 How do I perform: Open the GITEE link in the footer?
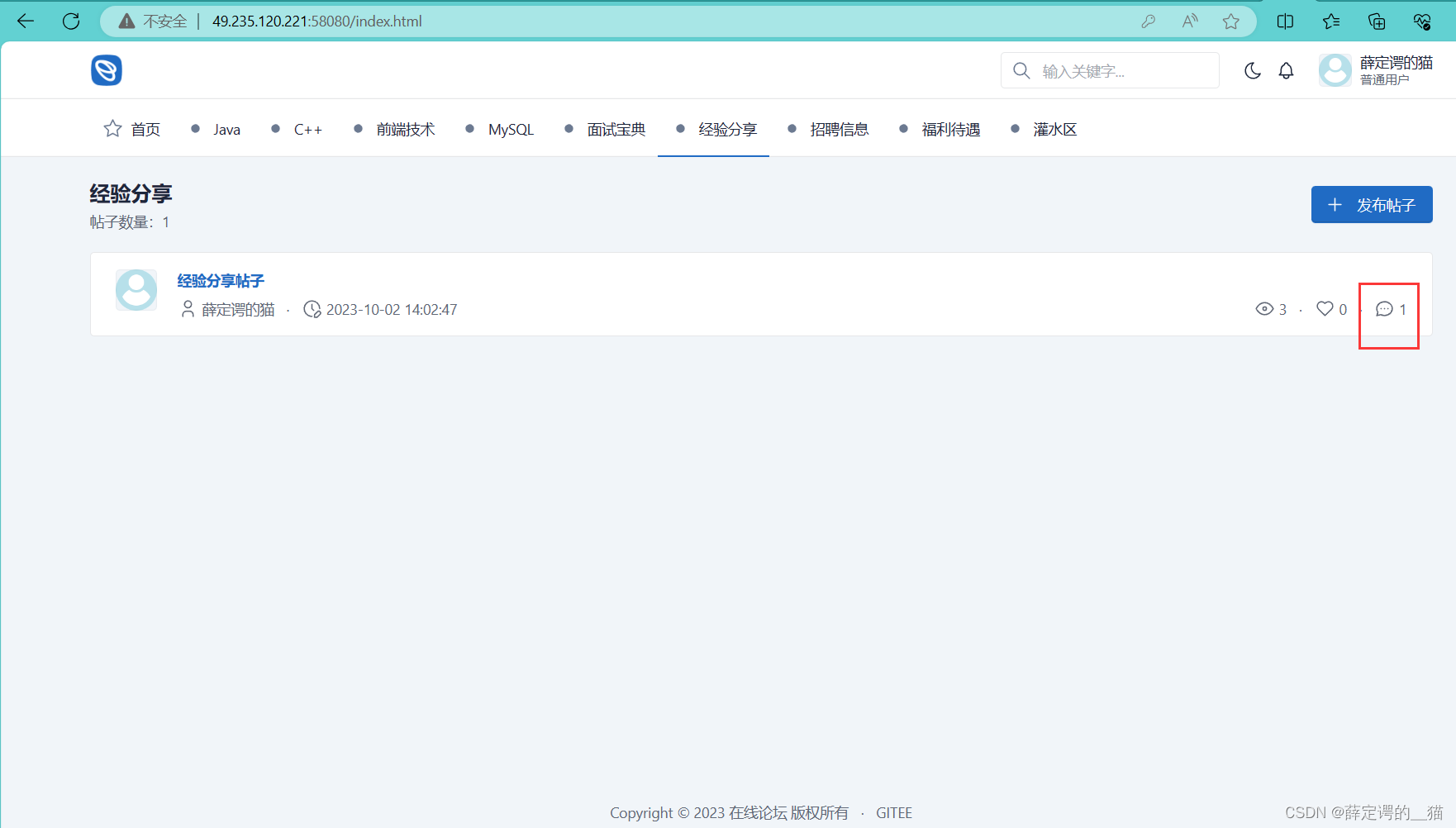coord(894,813)
